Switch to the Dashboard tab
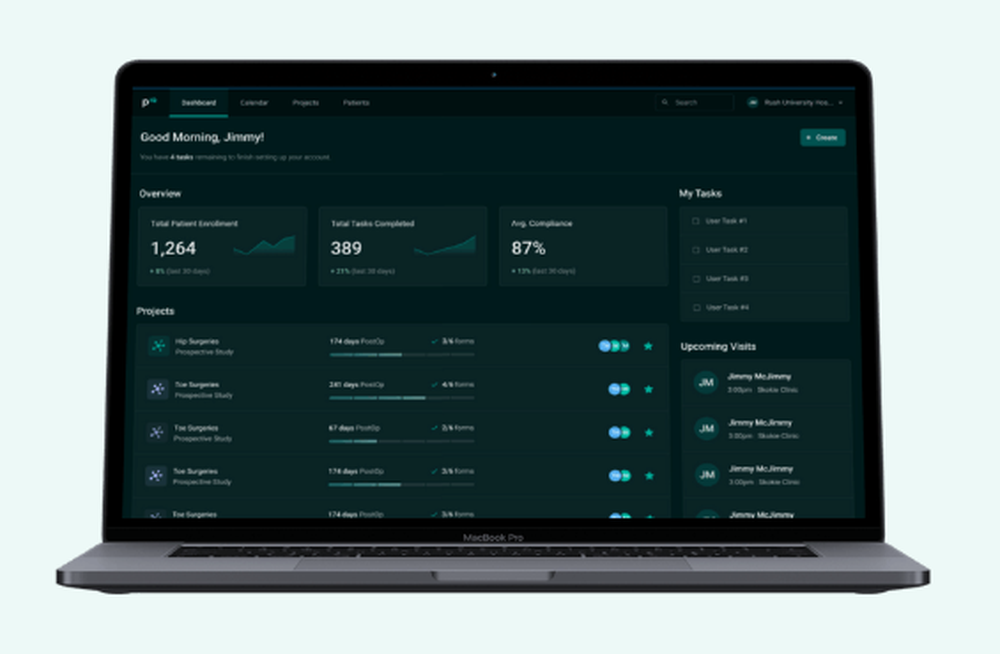The image size is (1000, 654). click(x=198, y=103)
